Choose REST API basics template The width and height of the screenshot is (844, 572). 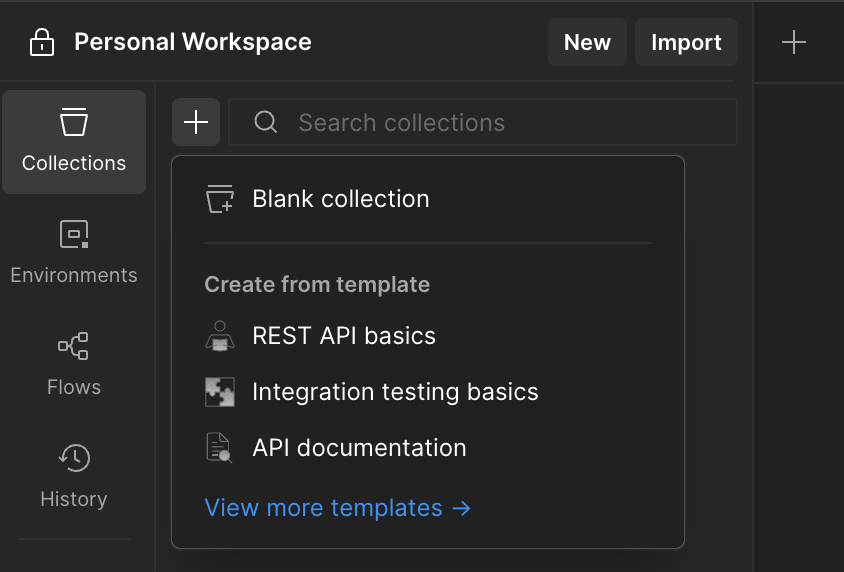[344, 335]
